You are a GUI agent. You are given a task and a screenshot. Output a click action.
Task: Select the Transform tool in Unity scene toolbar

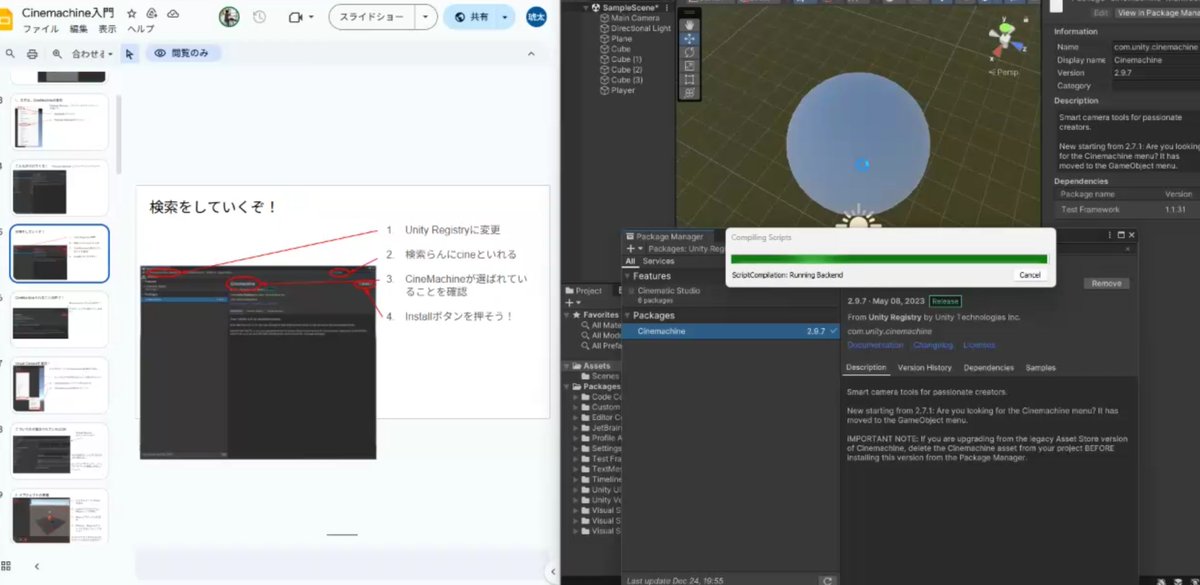click(689, 92)
